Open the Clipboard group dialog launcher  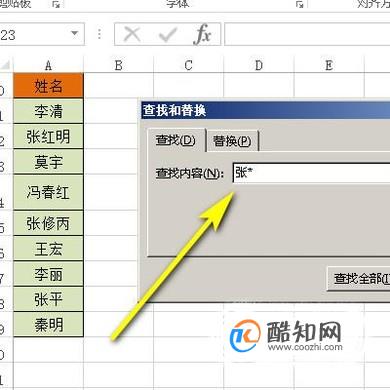coord(56,4)
